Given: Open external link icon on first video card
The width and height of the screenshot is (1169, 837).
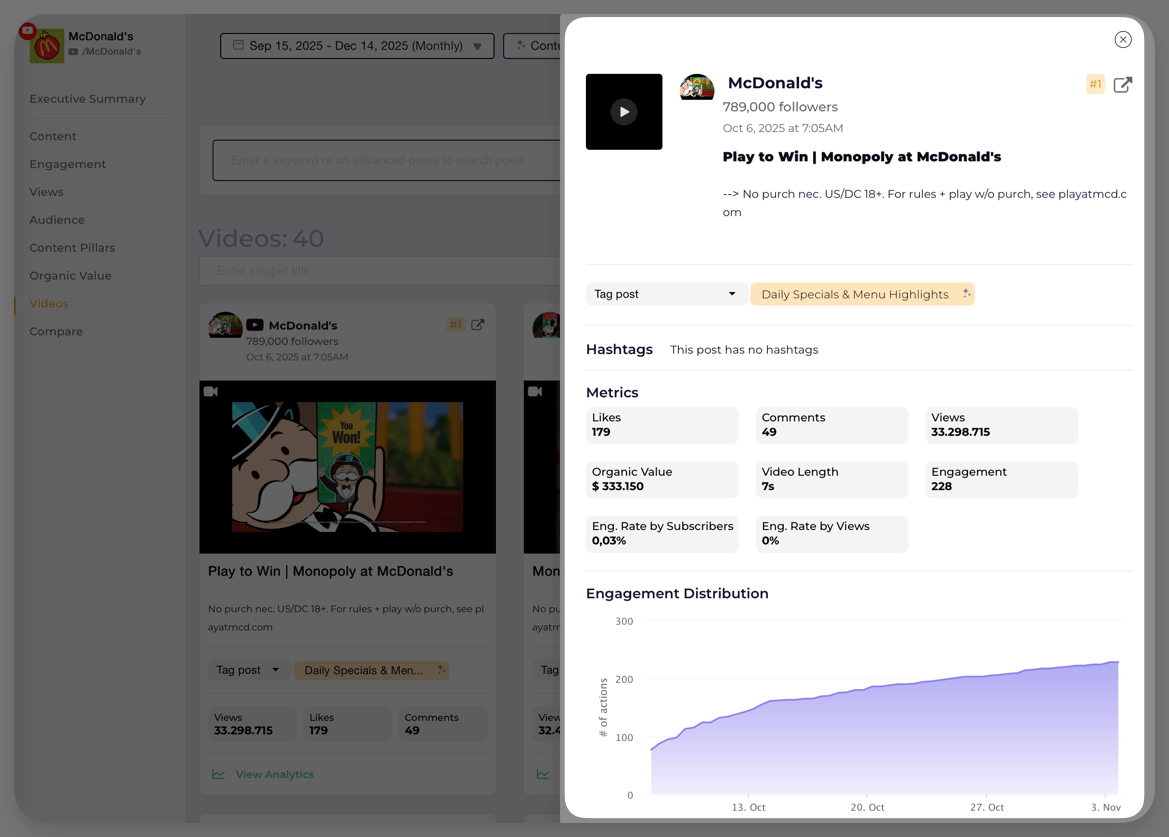Looking at the screenshot, I should (x=478, y=325).
